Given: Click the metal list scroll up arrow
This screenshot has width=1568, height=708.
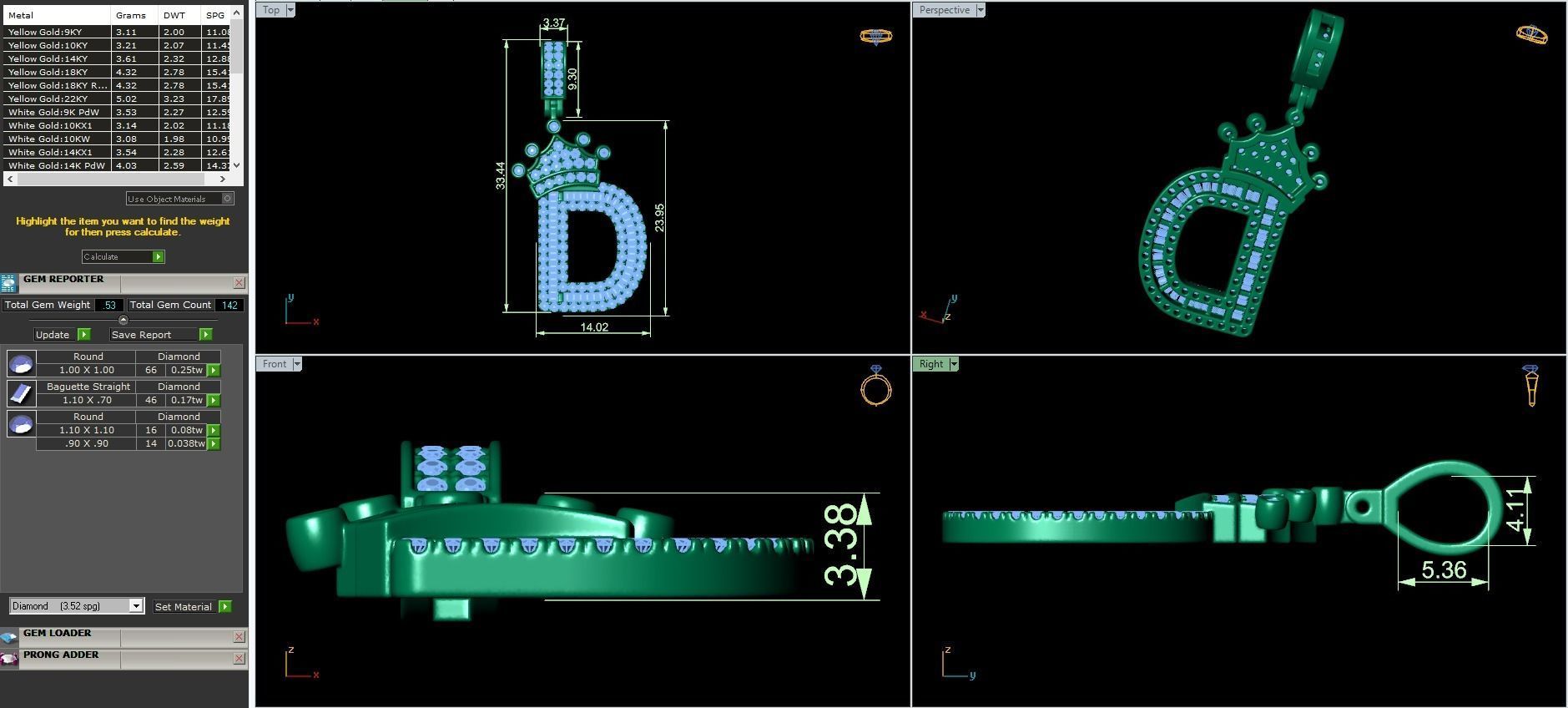Looking at the screenshot, I should pos(237,12).
